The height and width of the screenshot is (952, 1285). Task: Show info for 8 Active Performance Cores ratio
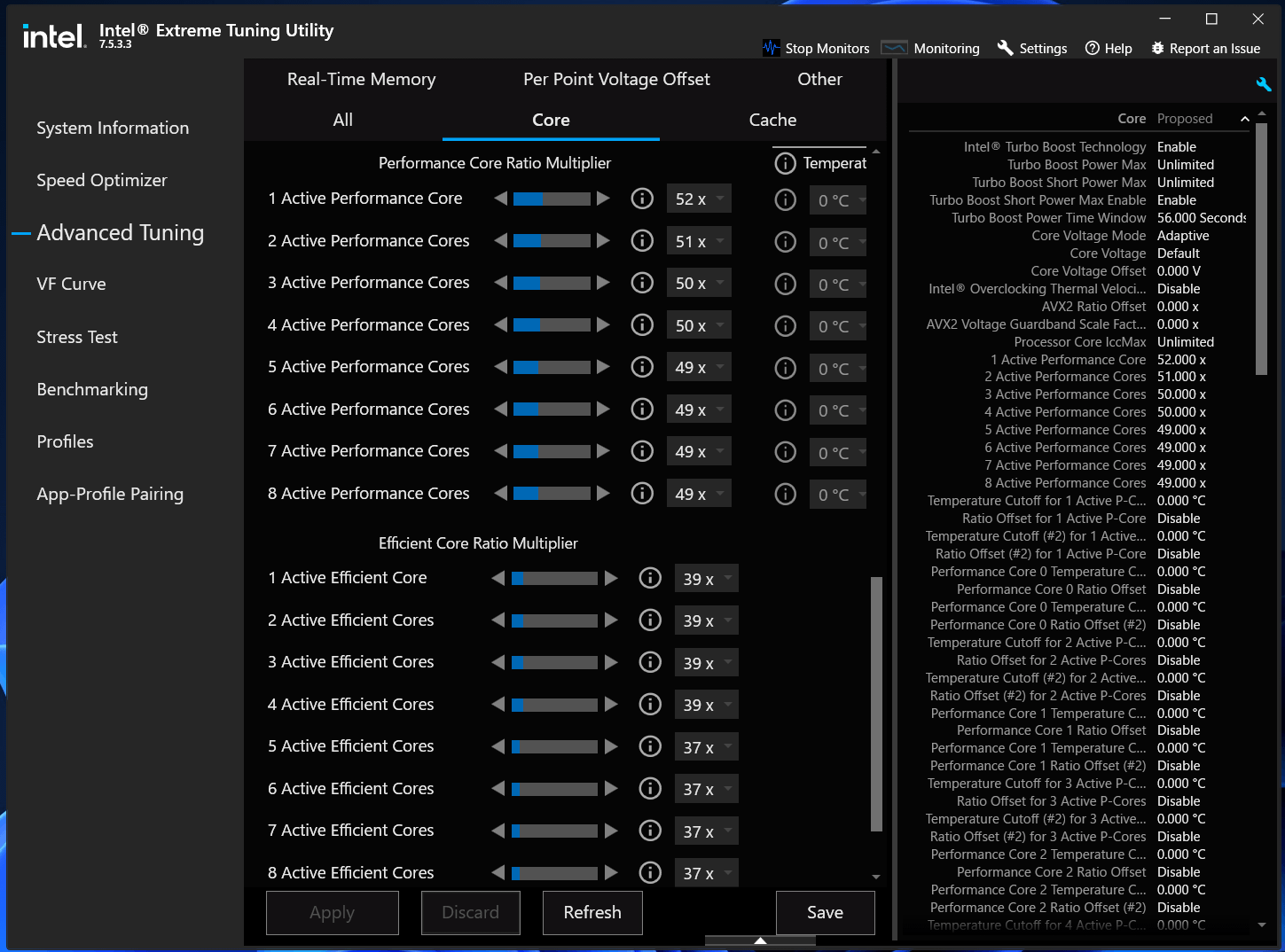coord(642,493)
